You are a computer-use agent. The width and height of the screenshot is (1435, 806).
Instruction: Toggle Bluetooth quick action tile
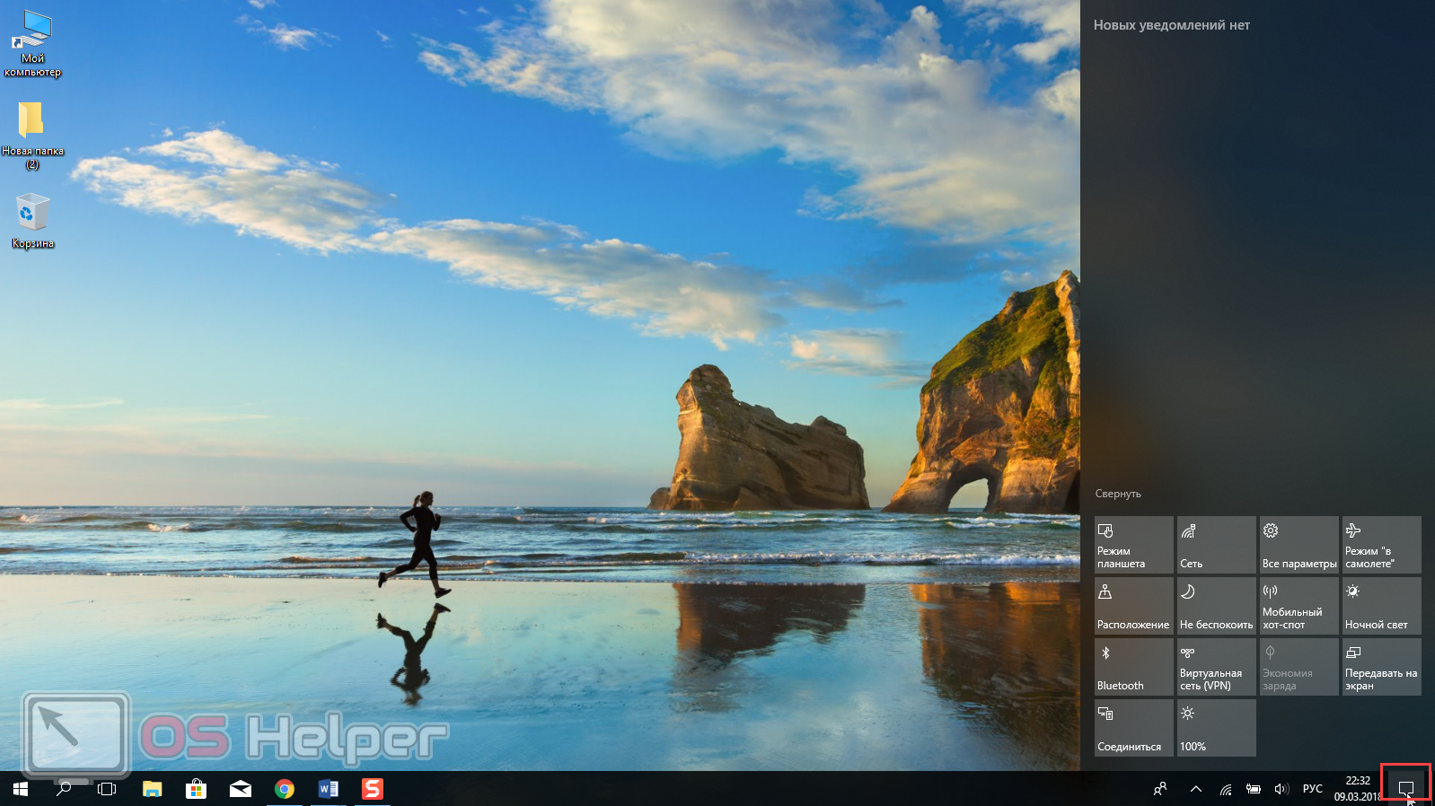click(1133, 667)
